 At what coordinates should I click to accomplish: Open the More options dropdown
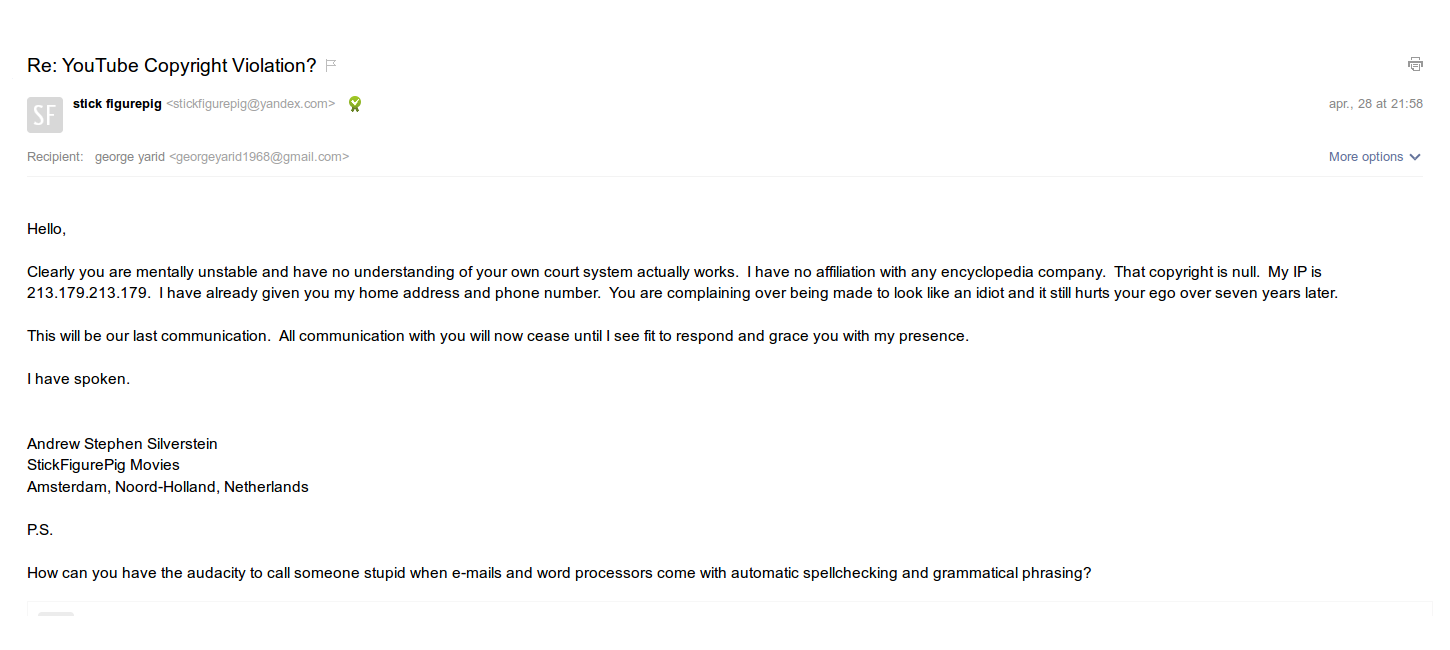(1366, 157)
